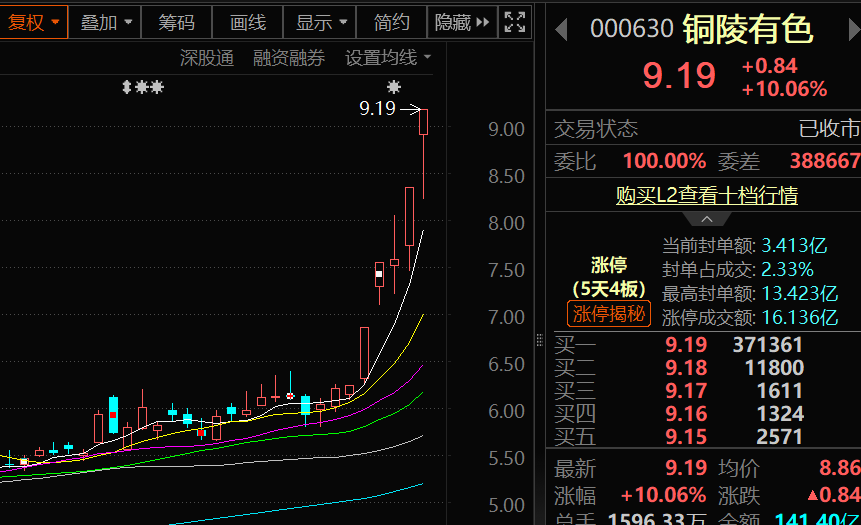The width and height of the screenshot is (861, 525).
Task: Click the 委比 value 100.00%
Action: (x=664, y=161)
